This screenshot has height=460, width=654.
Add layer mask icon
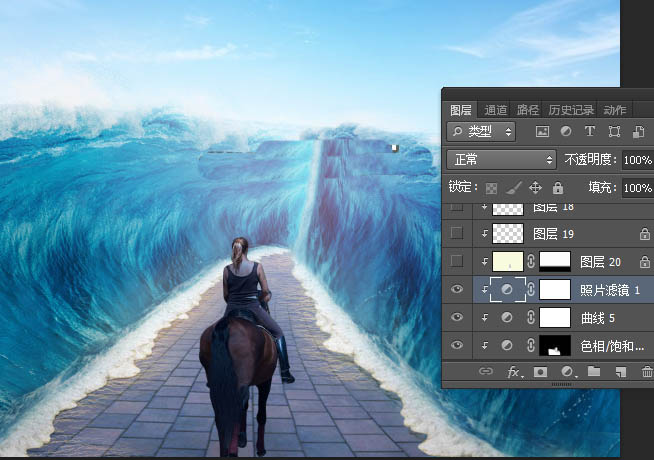[540, 372]
